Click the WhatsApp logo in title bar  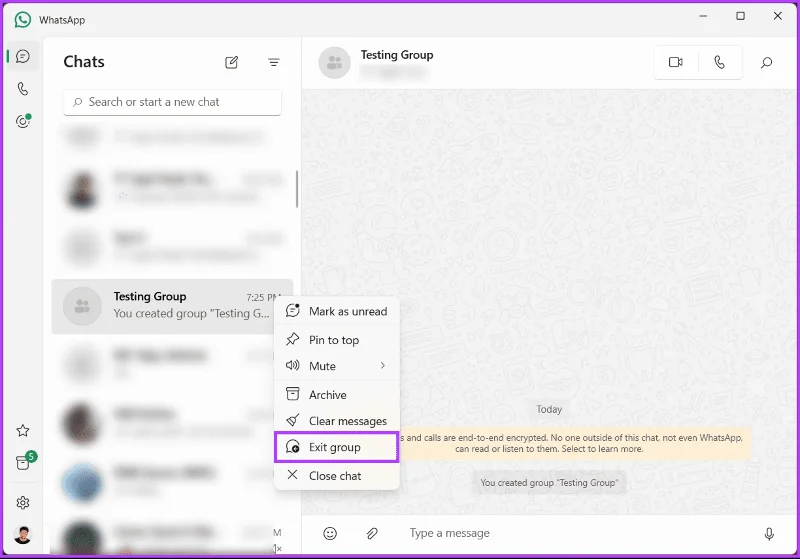22,20
